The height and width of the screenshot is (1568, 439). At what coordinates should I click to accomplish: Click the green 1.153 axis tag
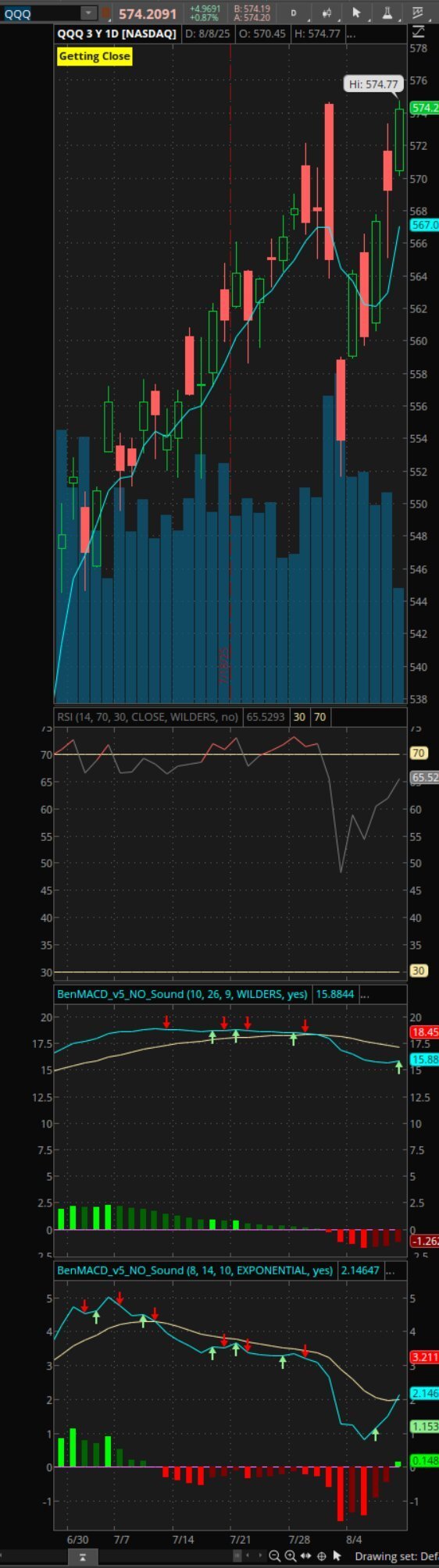pos(425,1427)
